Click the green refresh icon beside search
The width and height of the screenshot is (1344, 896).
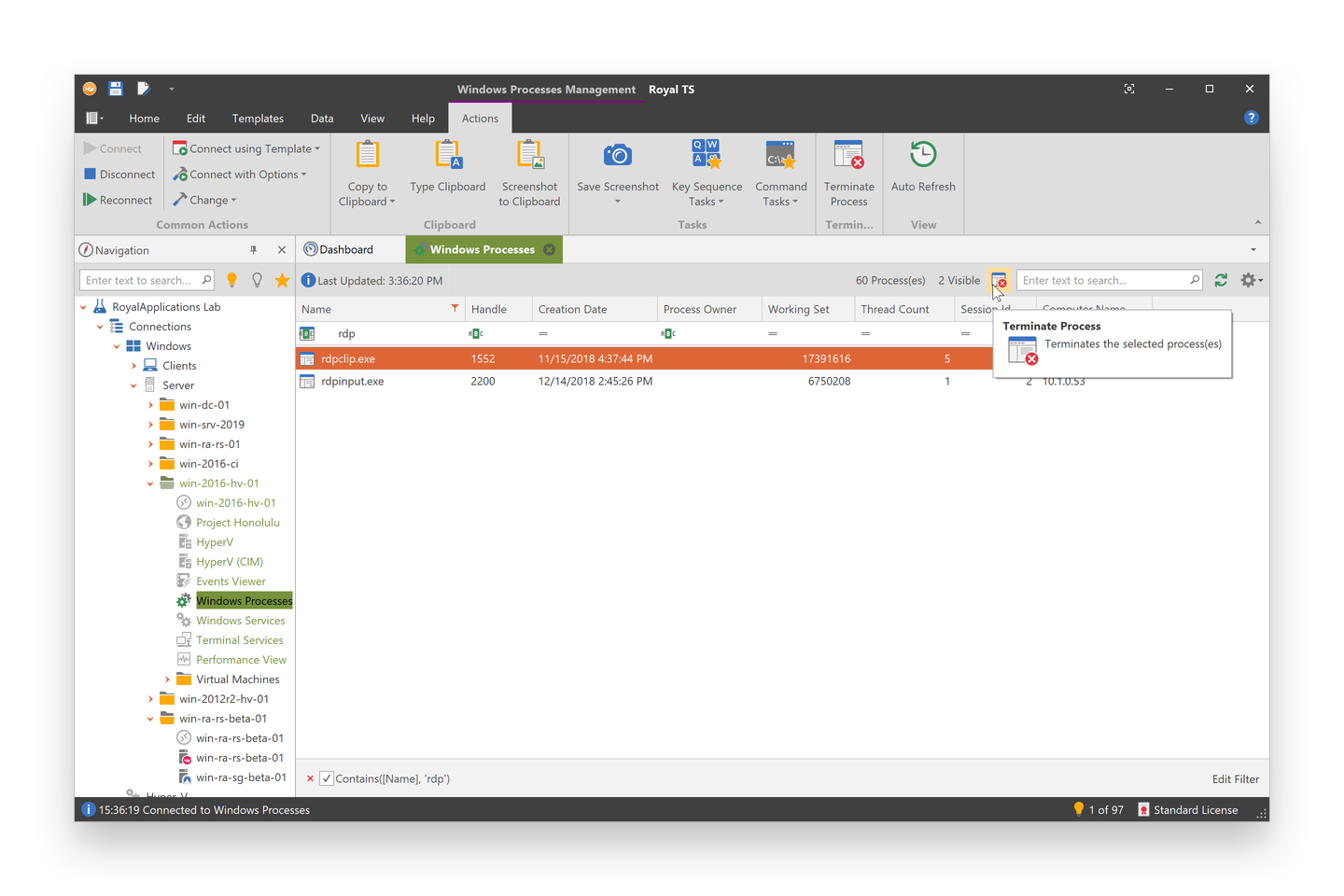[x=1221, y=280]
